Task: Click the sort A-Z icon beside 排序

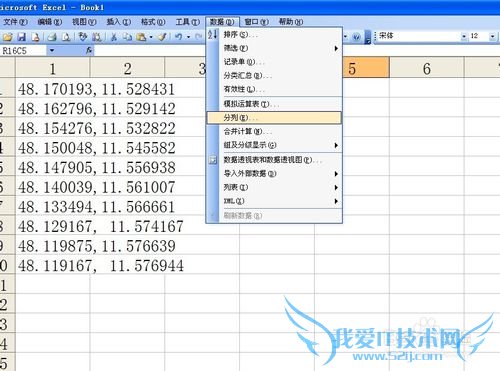Action: click(213, 34)
